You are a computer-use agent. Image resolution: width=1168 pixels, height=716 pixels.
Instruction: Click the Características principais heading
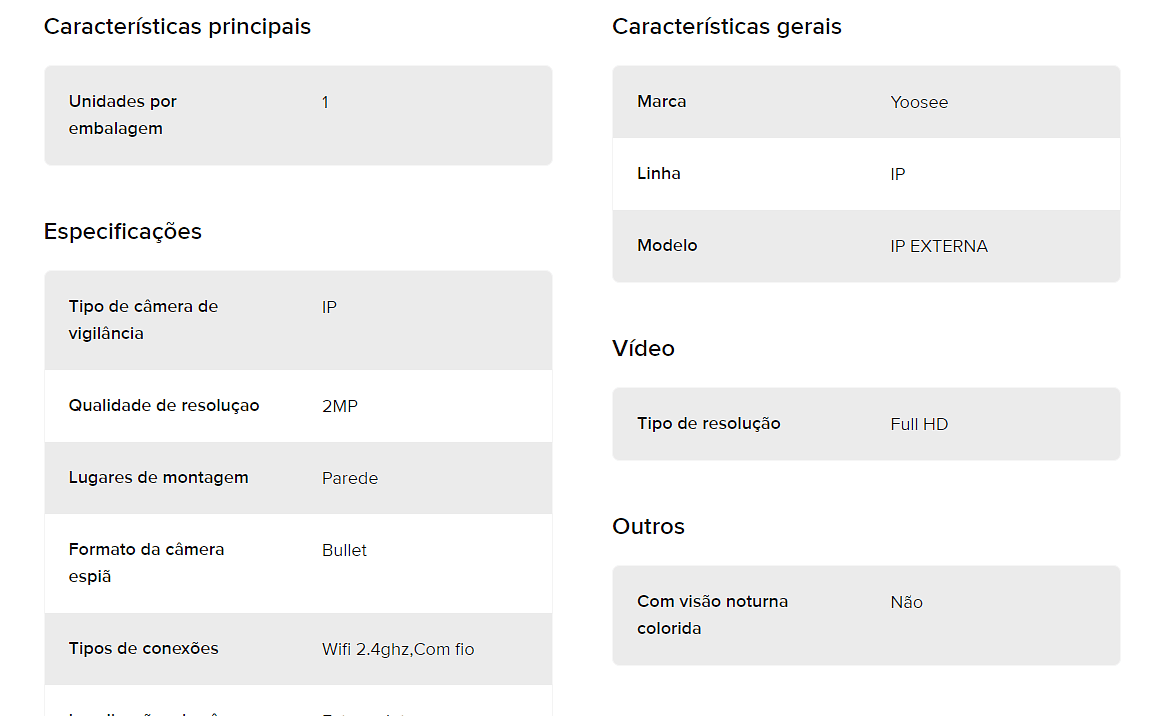click(x=177, y=27)
